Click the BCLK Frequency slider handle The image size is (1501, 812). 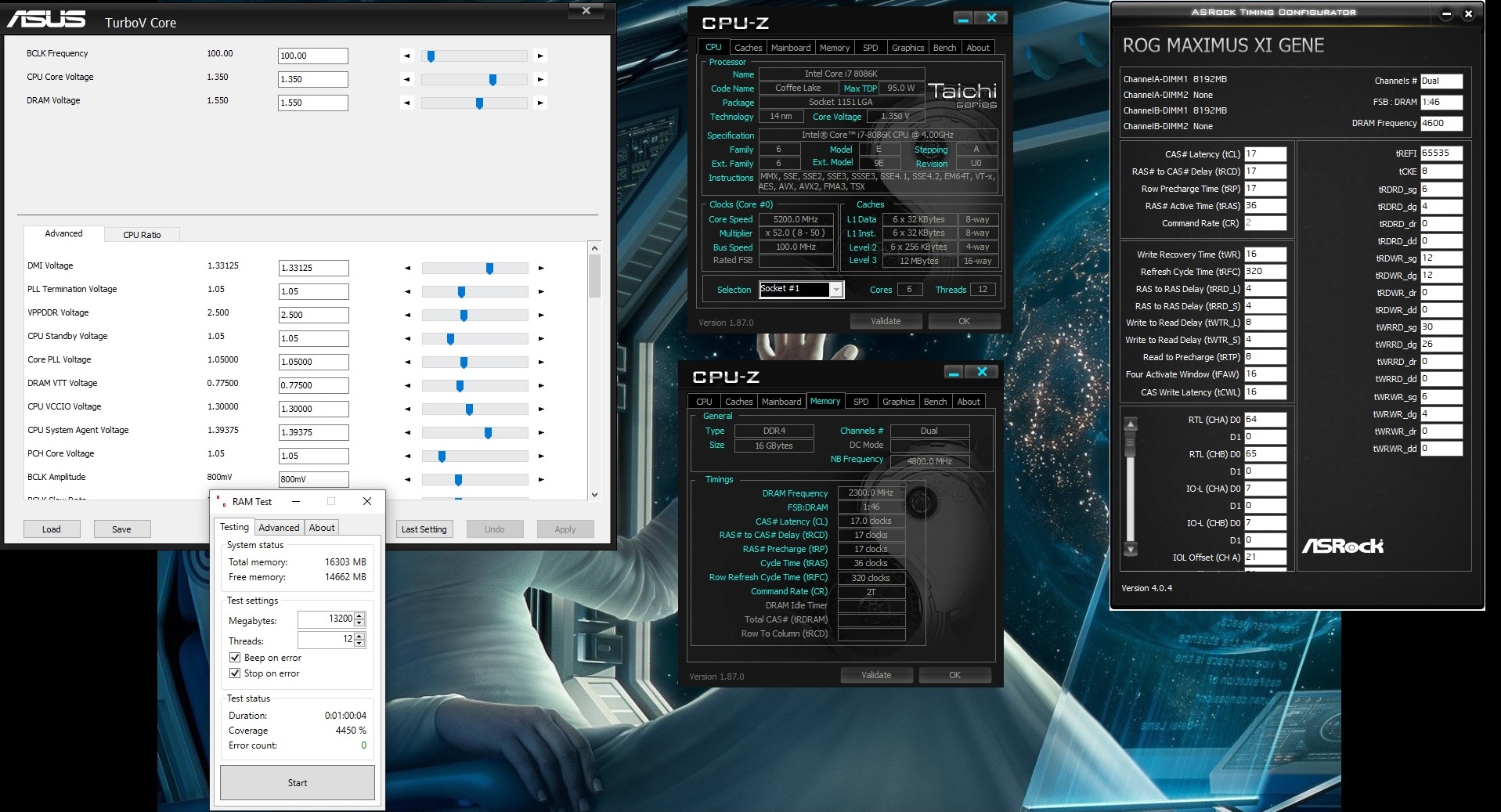[431, 56]
